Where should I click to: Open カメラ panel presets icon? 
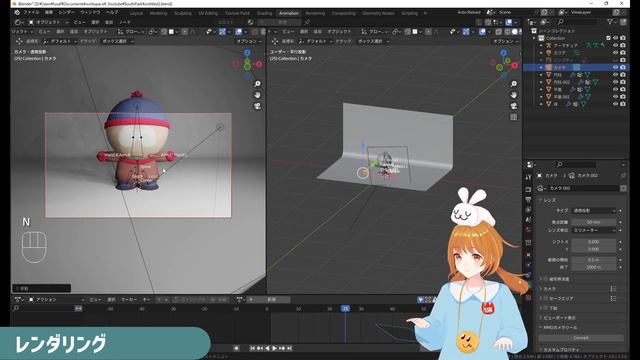click(x=613, y=289)
